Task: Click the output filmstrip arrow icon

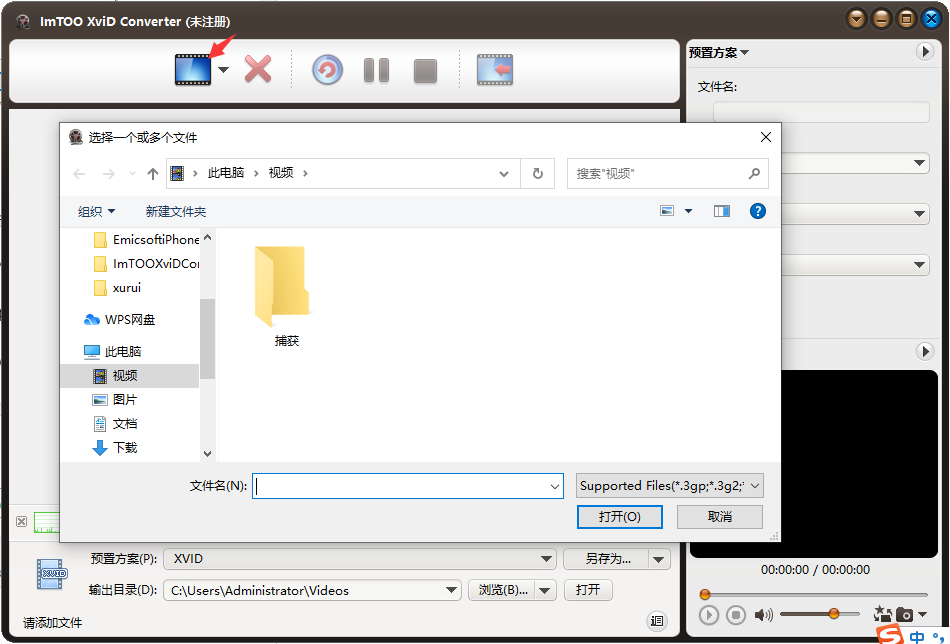Action: point(495,70)
